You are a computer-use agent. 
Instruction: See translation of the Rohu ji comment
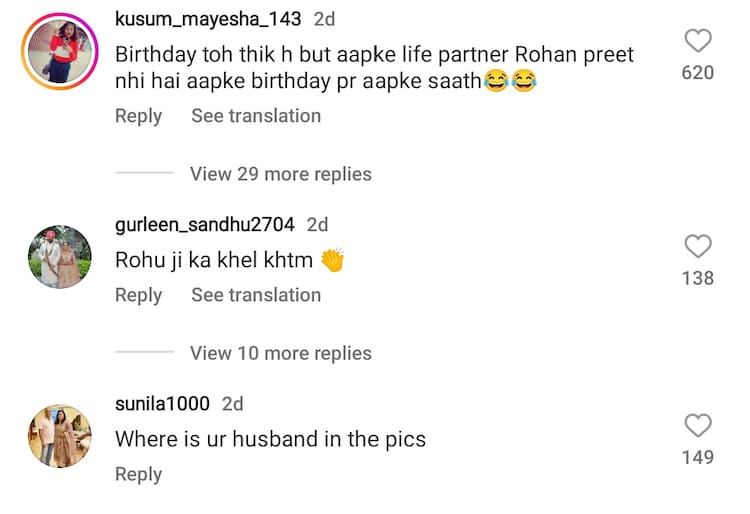click(256, 295)
